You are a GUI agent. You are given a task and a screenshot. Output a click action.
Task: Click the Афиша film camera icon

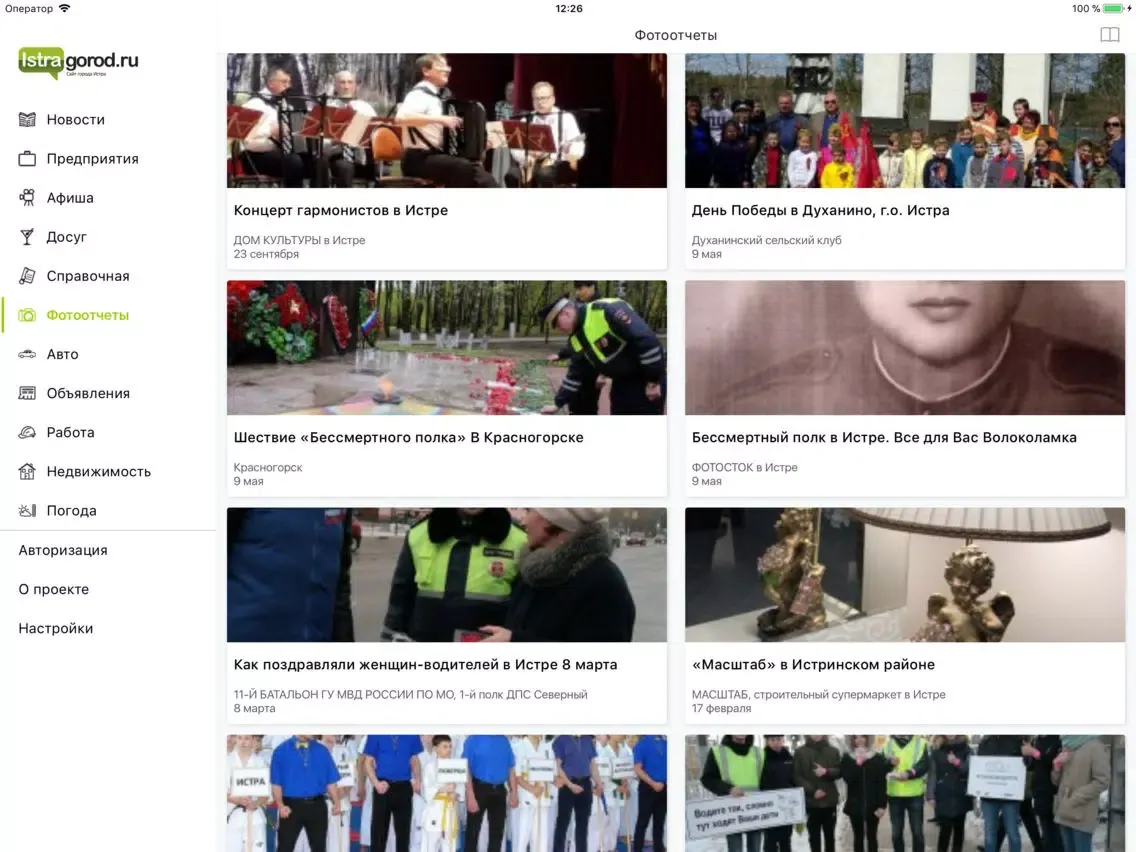(27, 198)
